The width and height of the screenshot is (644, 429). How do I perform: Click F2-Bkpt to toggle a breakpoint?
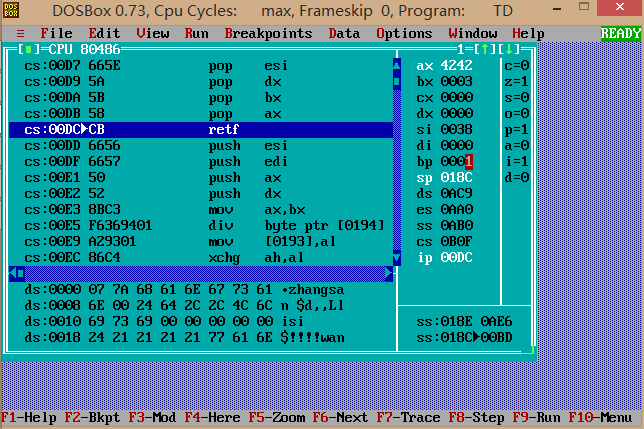click(x=92, y=418)
